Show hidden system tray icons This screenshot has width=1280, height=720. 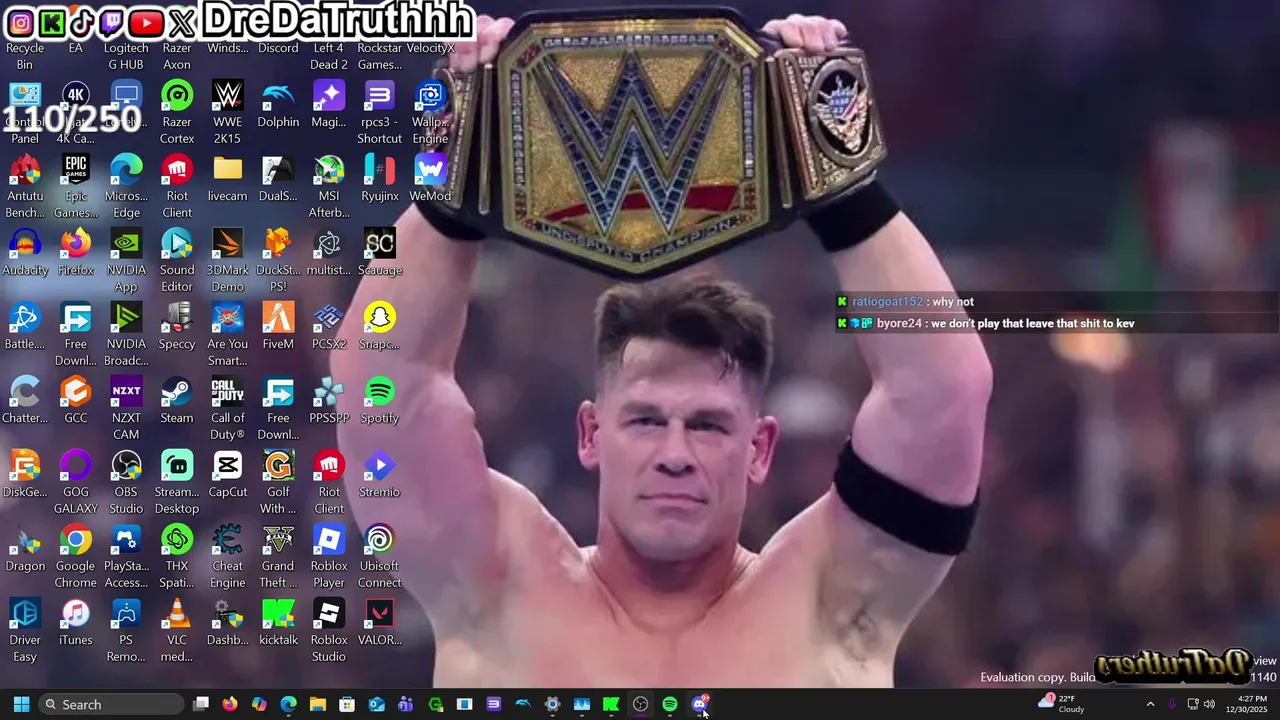pos(1150,704)
